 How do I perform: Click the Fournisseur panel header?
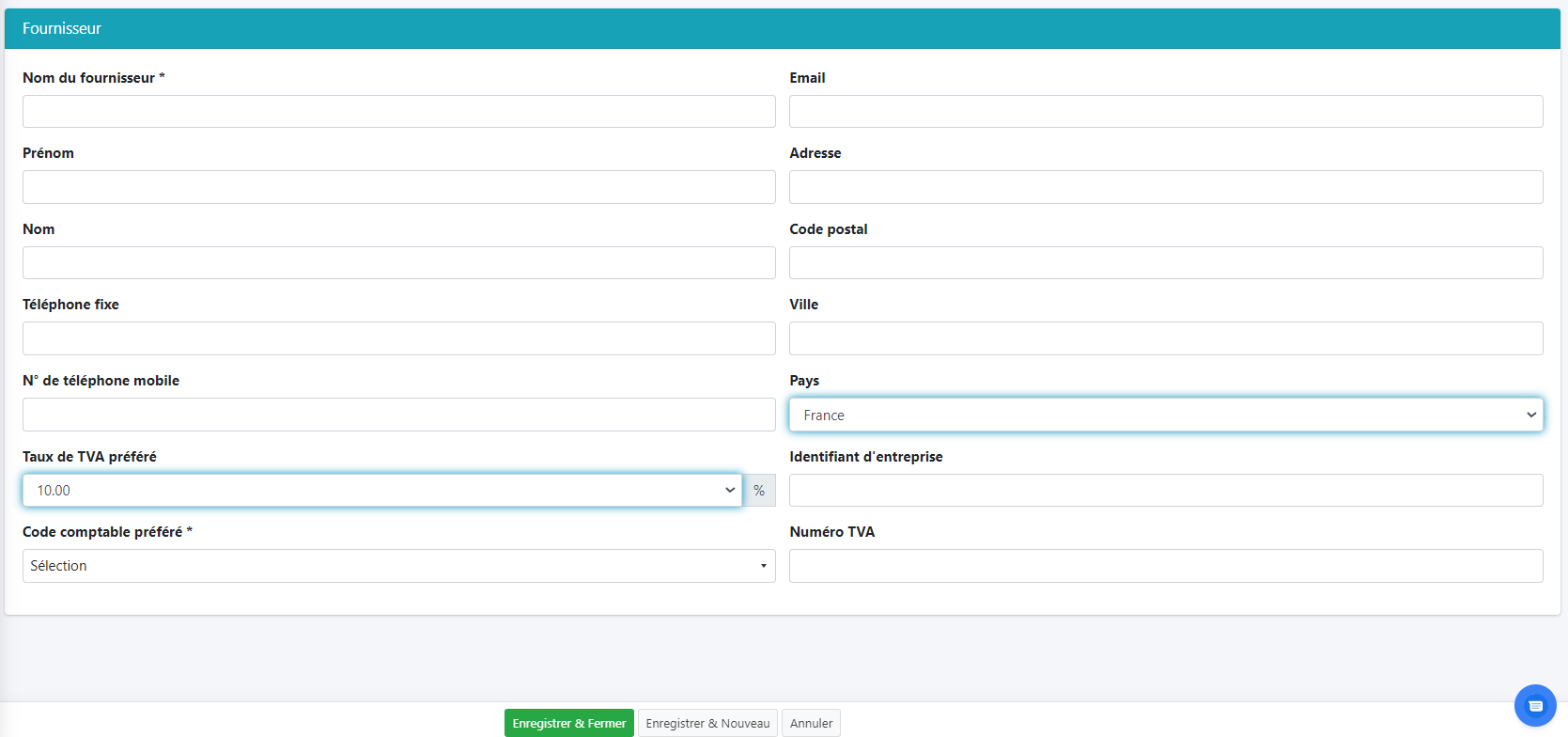tap(782, 29)
